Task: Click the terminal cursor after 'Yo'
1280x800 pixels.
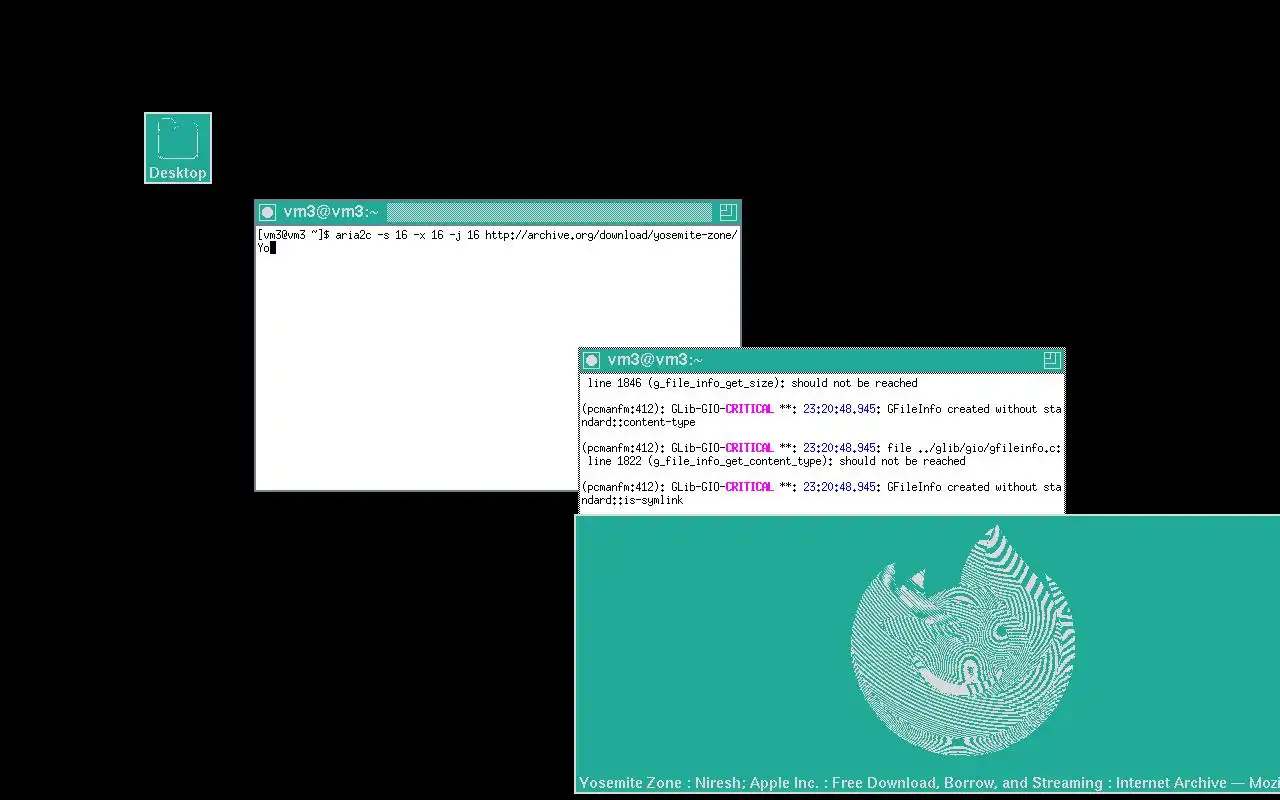Action: pos(273,248)
